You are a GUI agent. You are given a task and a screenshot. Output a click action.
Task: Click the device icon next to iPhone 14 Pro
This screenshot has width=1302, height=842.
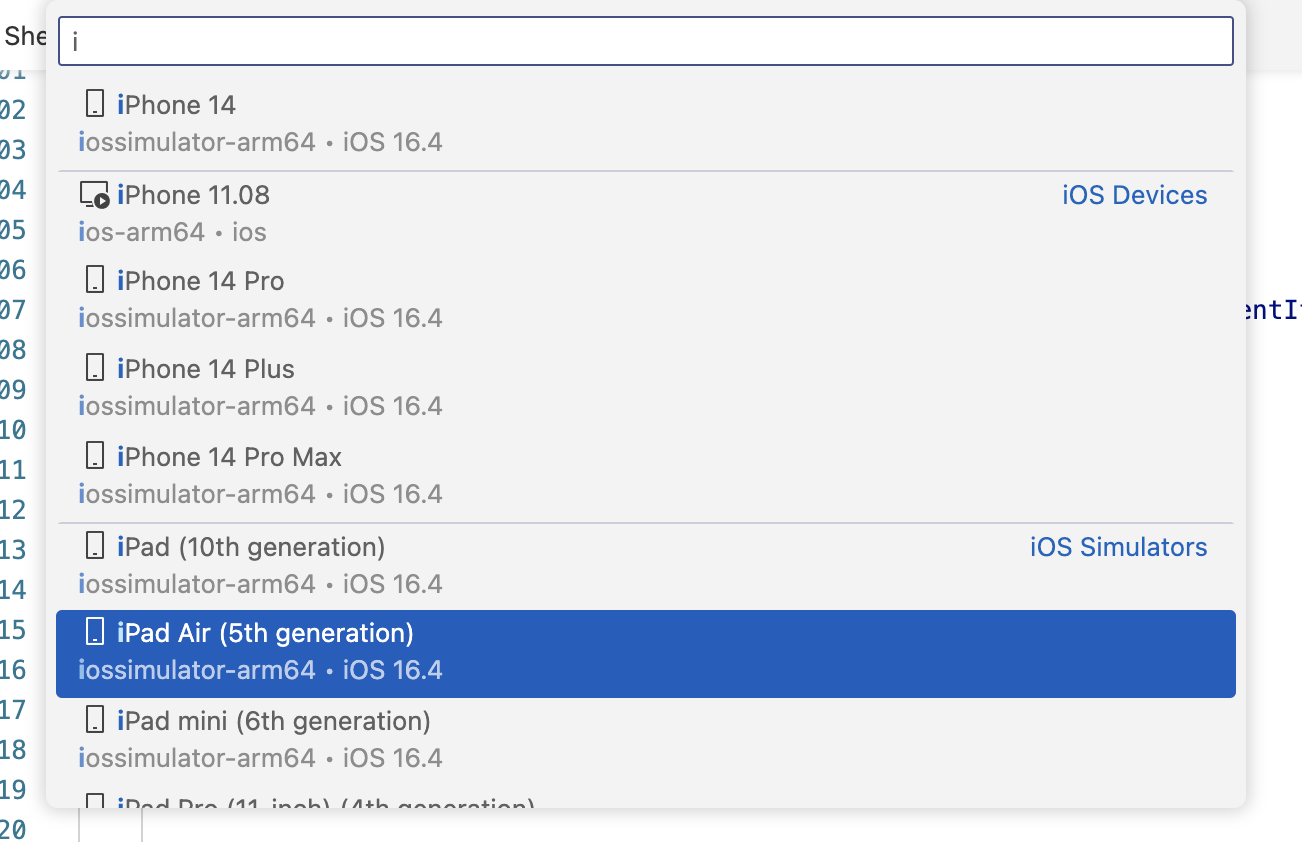click(95, 278)
